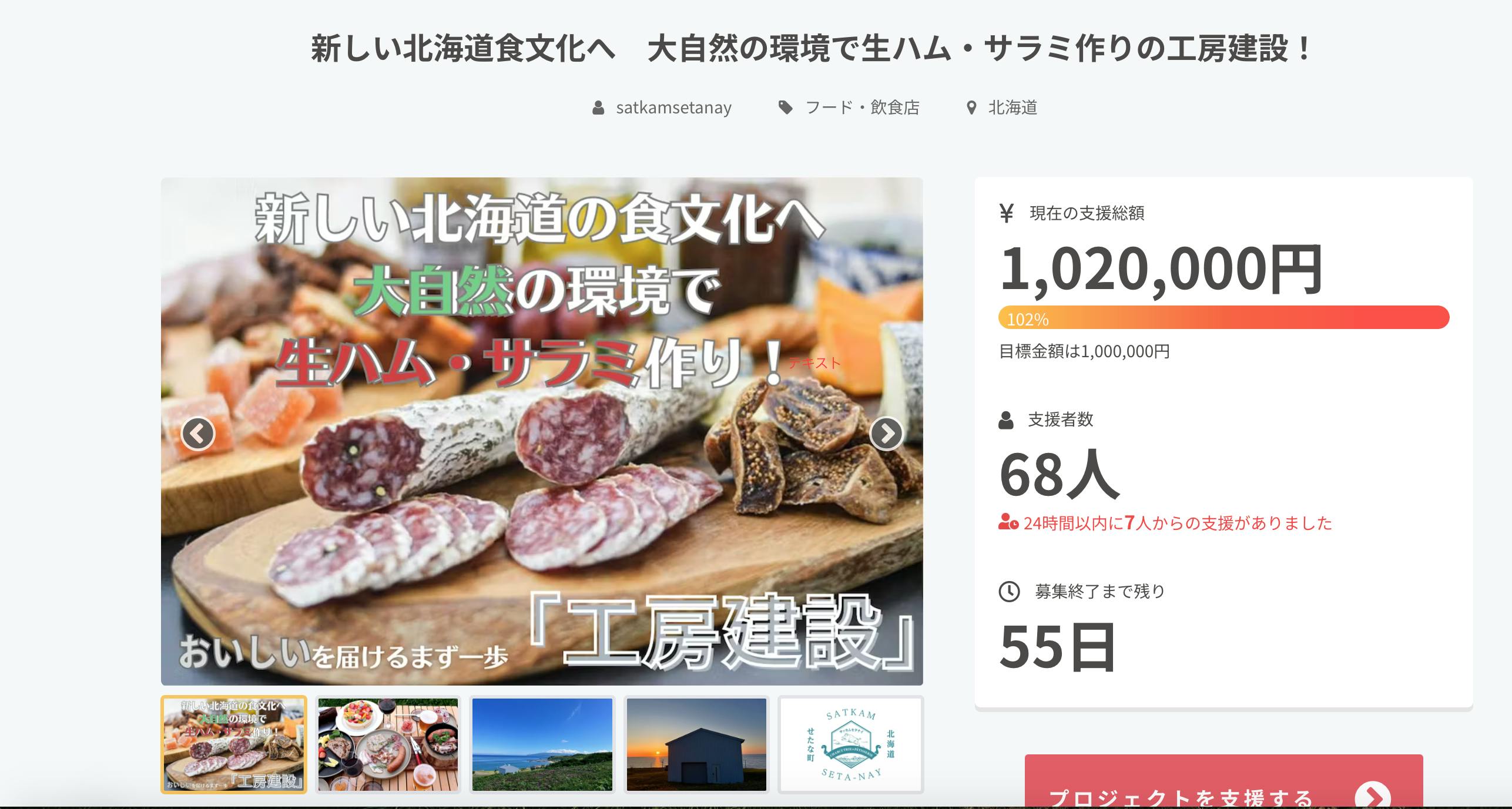The image size is (1512, 809).
Task: Open the 北海道 location link
Action: tap(1013, 108)
